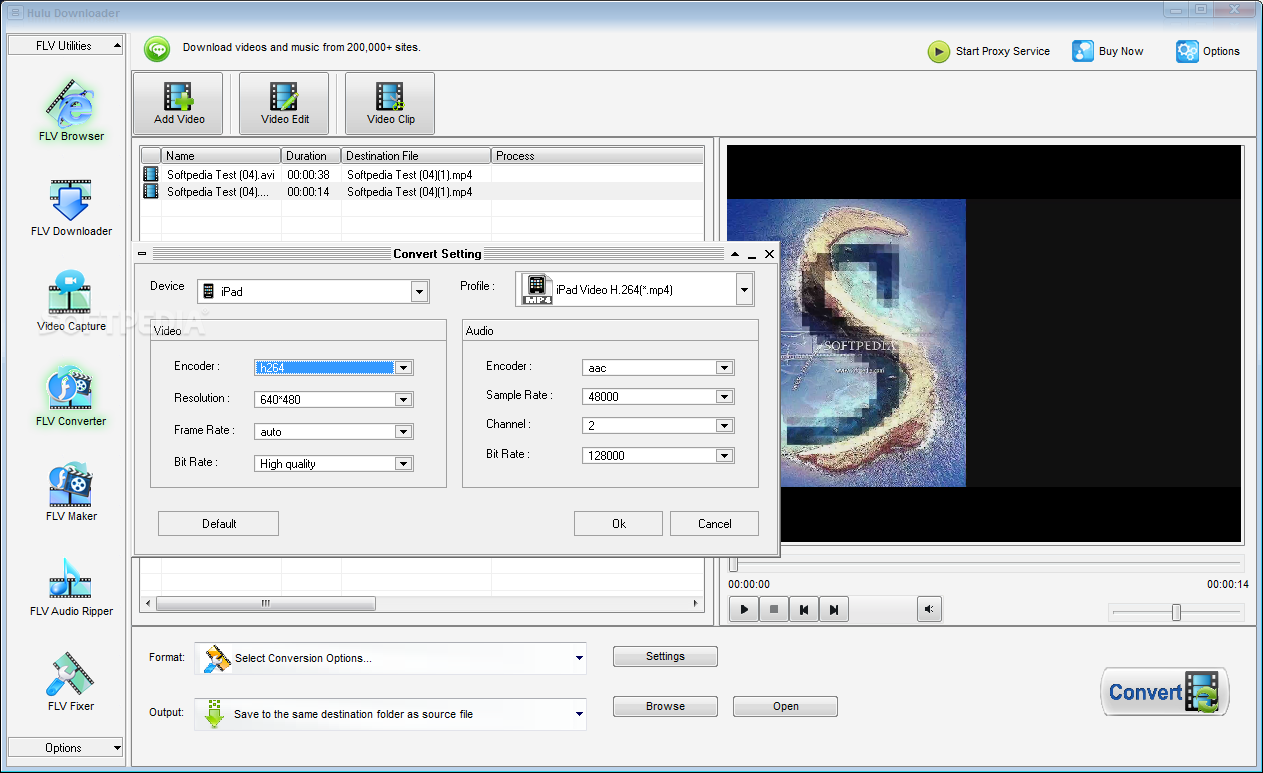Jump to previous frame in preview
The image size is (1263, 773).
pos(803,609)
